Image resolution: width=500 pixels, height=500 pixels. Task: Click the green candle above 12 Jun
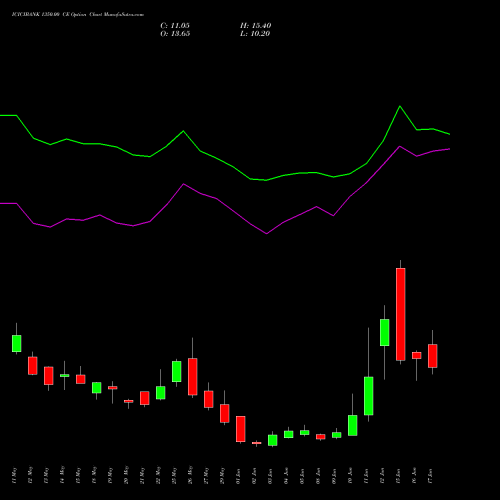click(x=385, y=332)
